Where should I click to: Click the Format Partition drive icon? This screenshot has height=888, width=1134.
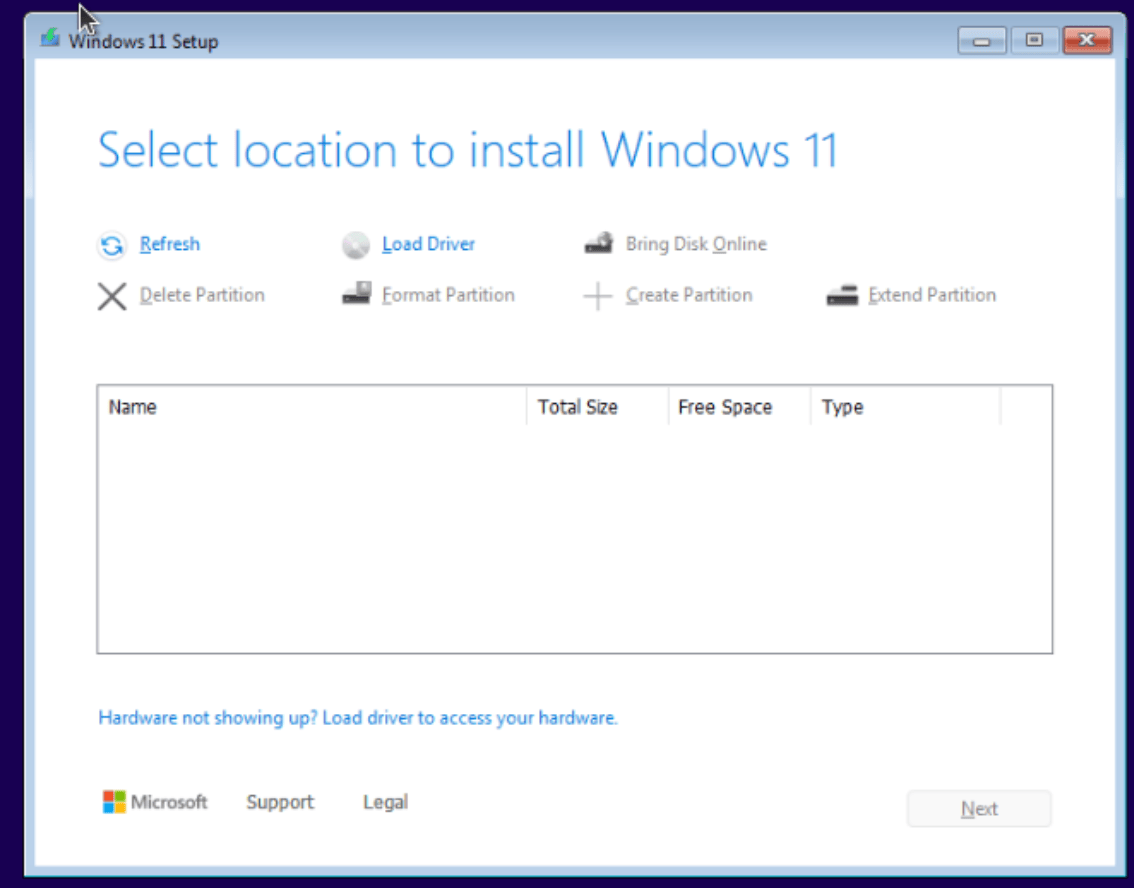pos(356,295)
